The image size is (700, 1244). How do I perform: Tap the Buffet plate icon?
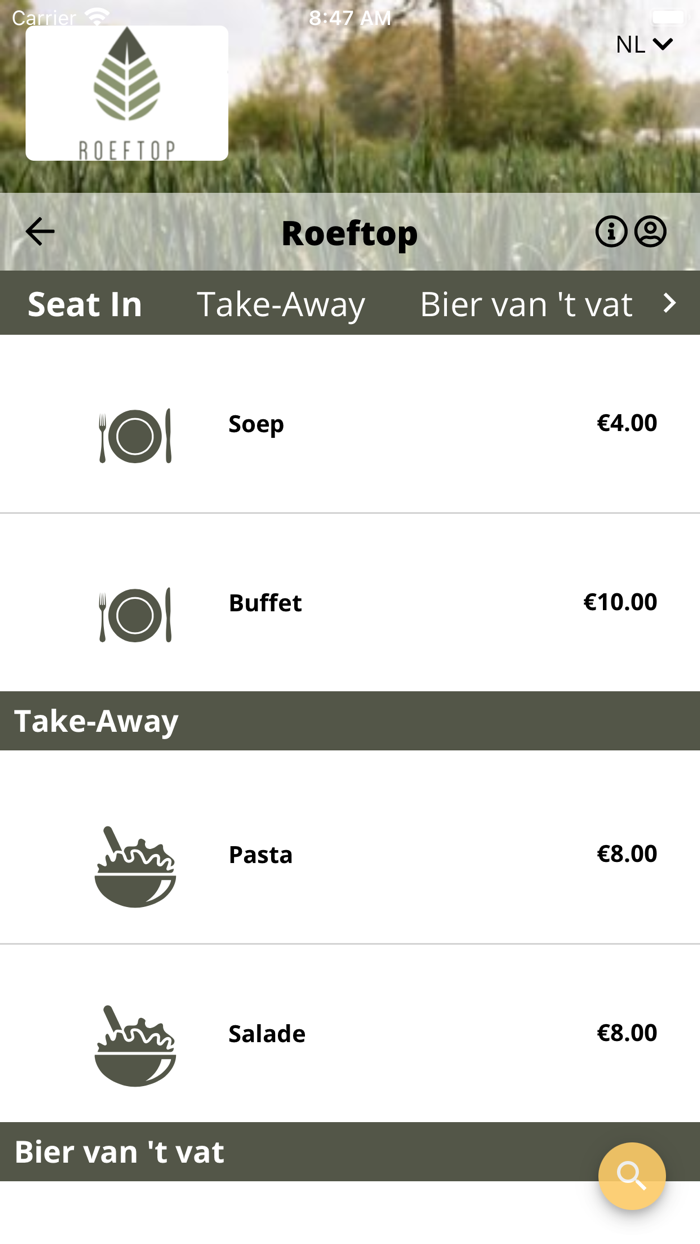(x=135, y=615)
